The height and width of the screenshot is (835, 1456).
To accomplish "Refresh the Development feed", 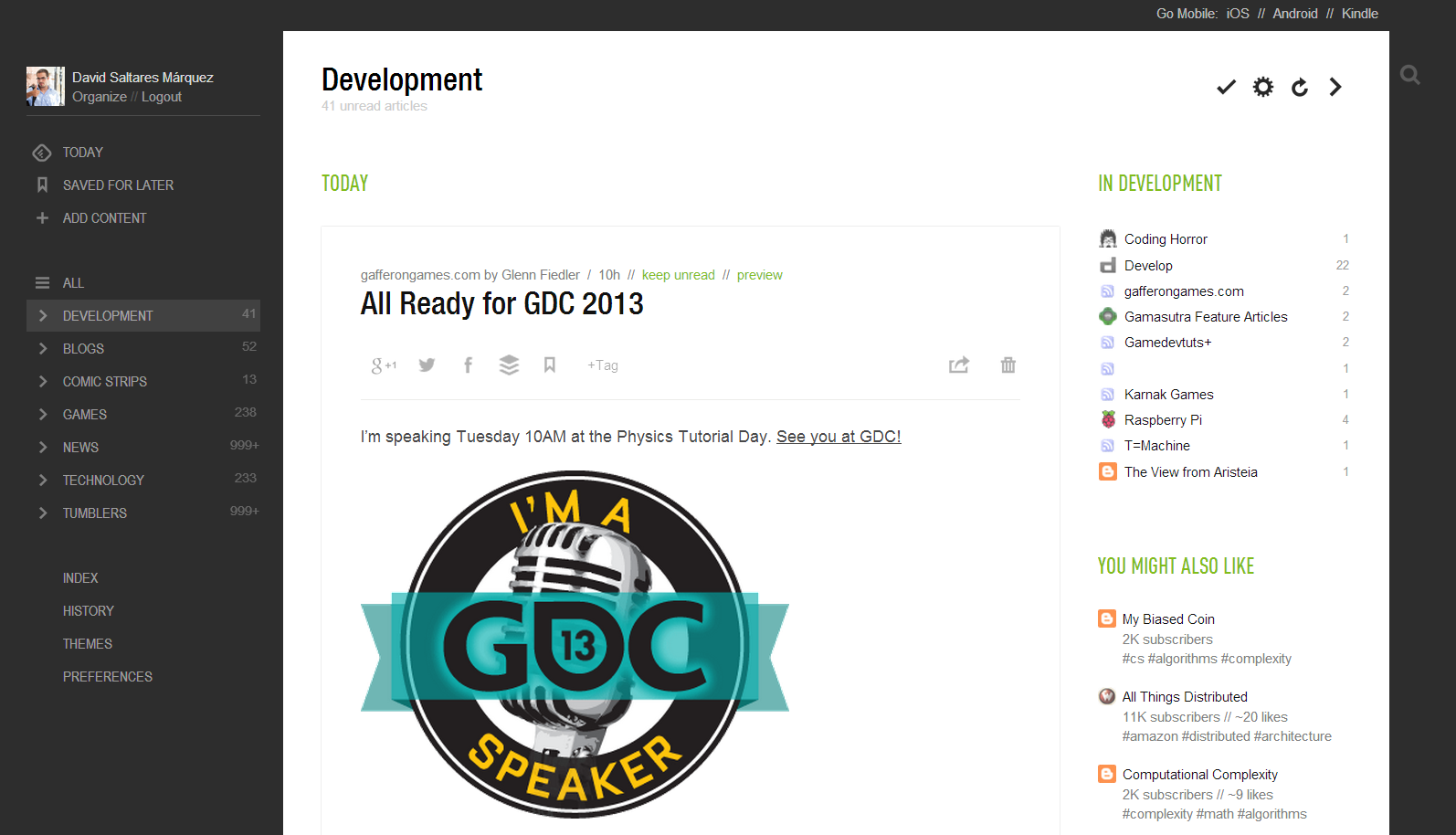I will (x=1300, y=87).
